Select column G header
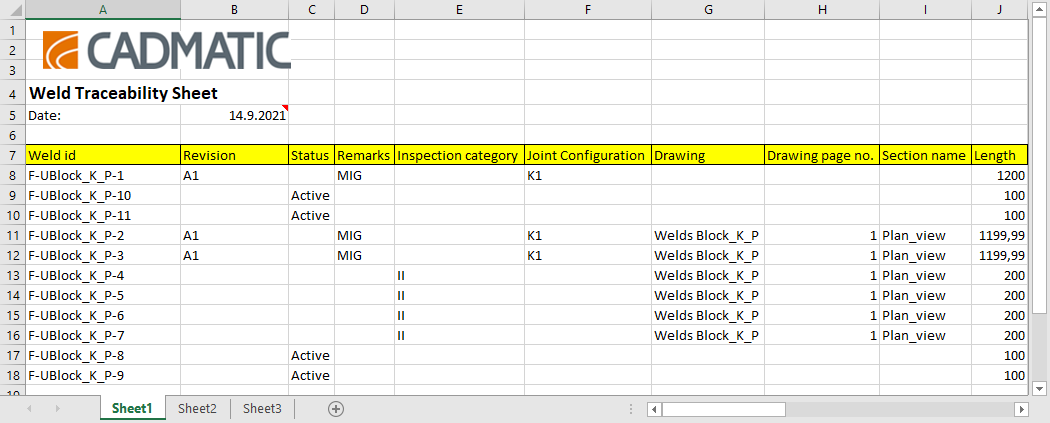 click(x=707, y=9)
